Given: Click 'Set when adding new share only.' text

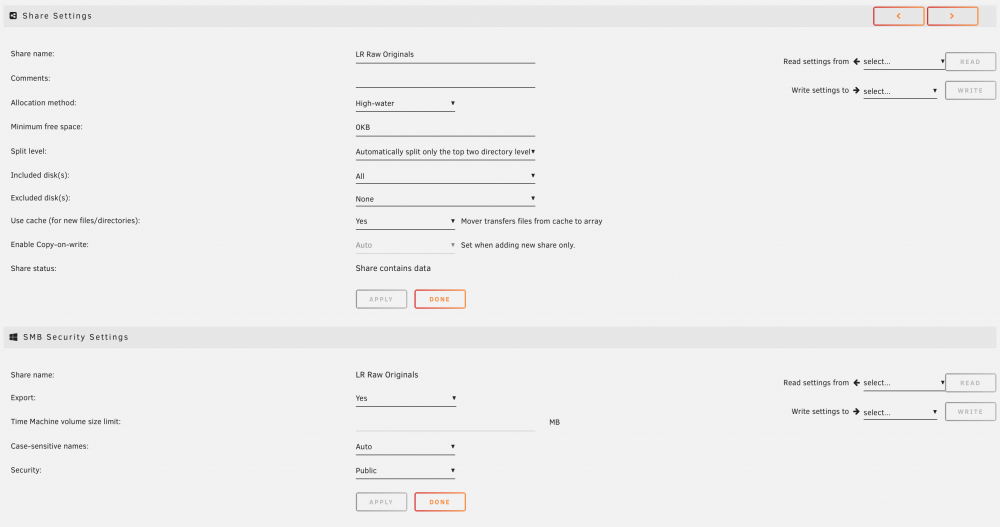Looking at the screenshot, I should tap(518, 245).
